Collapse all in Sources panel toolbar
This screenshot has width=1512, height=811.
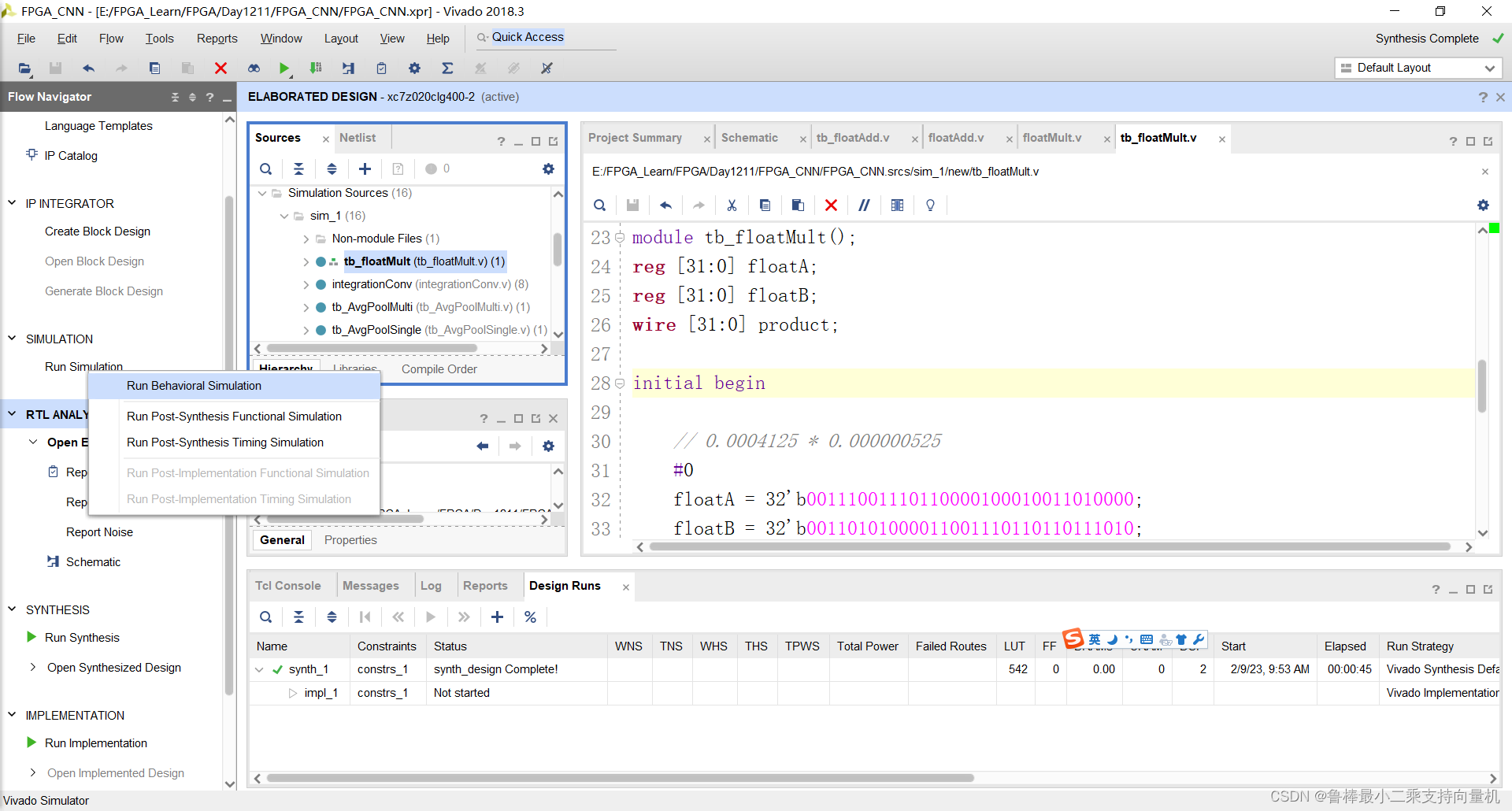[298, 168]
